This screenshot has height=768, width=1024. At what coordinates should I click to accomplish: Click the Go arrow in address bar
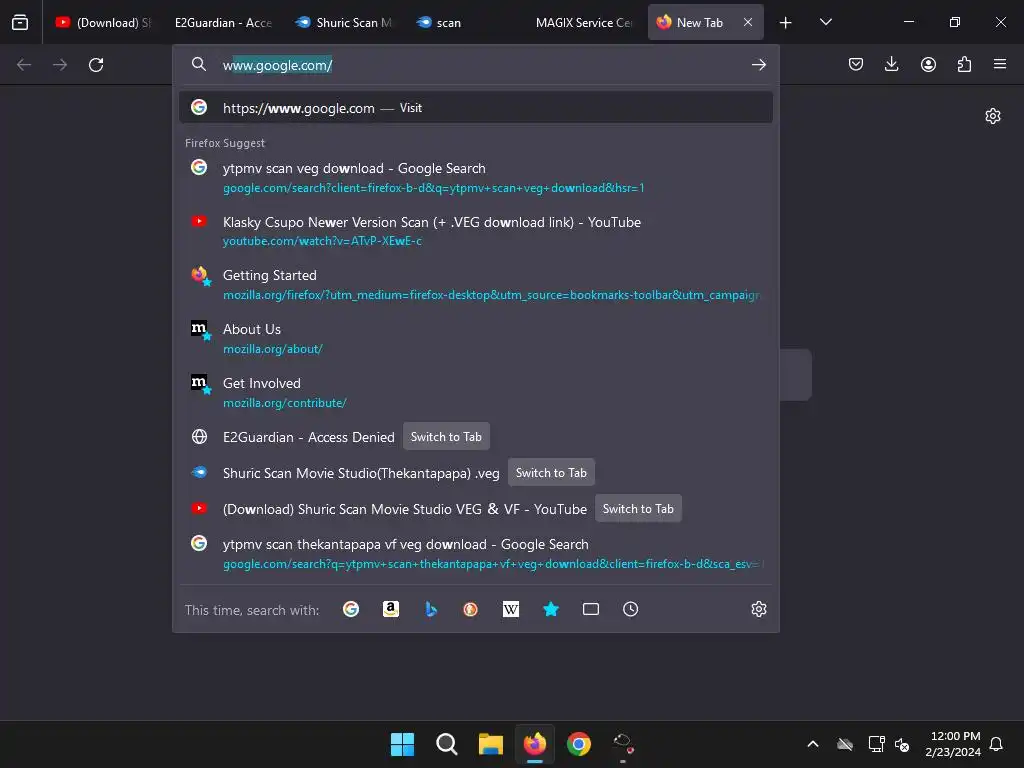[758, 65]
